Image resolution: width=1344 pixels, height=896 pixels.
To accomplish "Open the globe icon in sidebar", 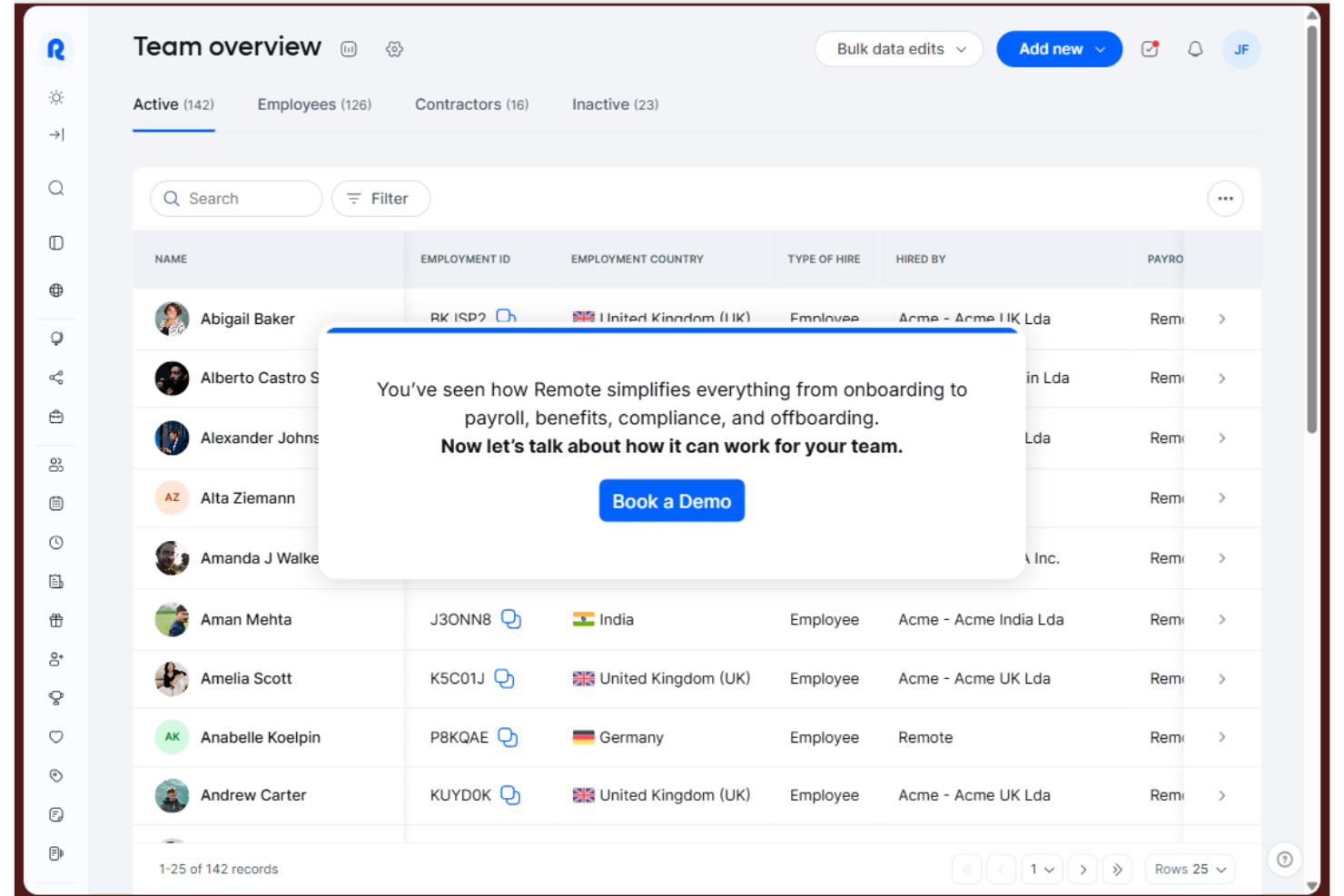I will tap(56, 290).
